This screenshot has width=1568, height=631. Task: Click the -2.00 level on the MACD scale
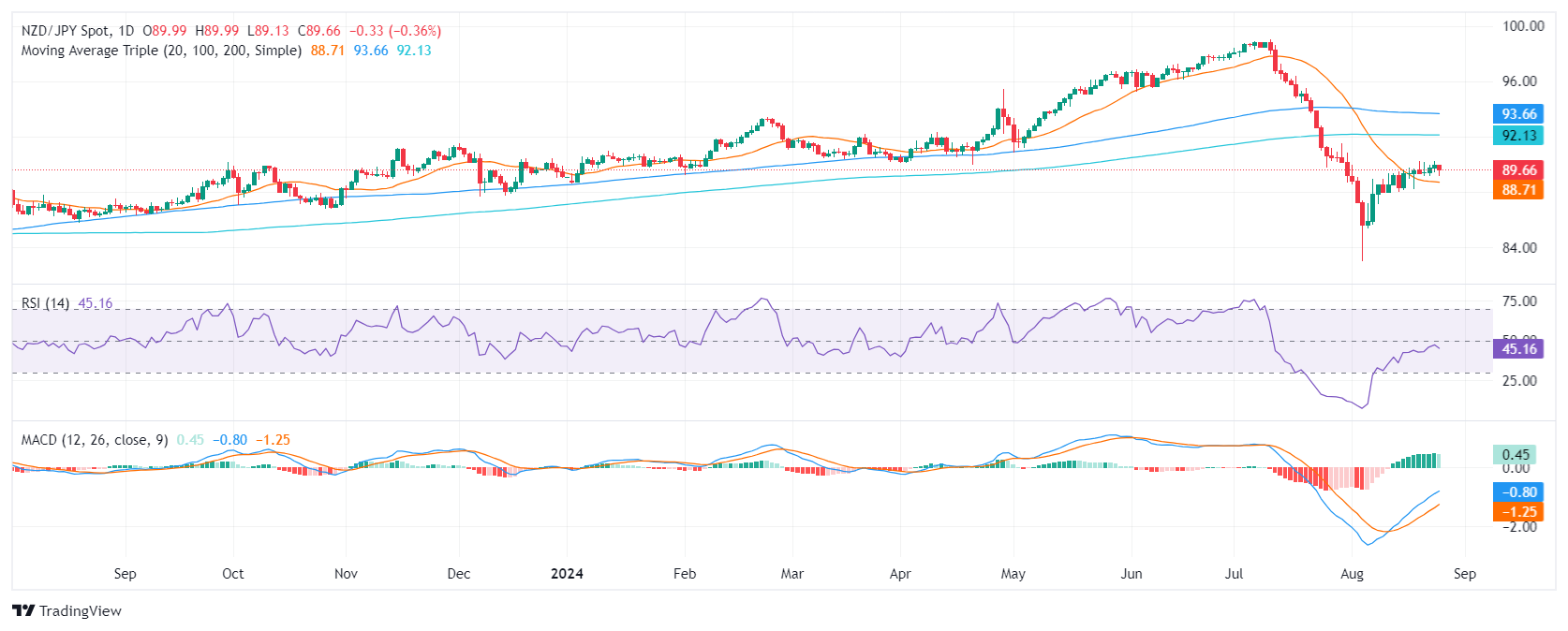[1519, 527]
